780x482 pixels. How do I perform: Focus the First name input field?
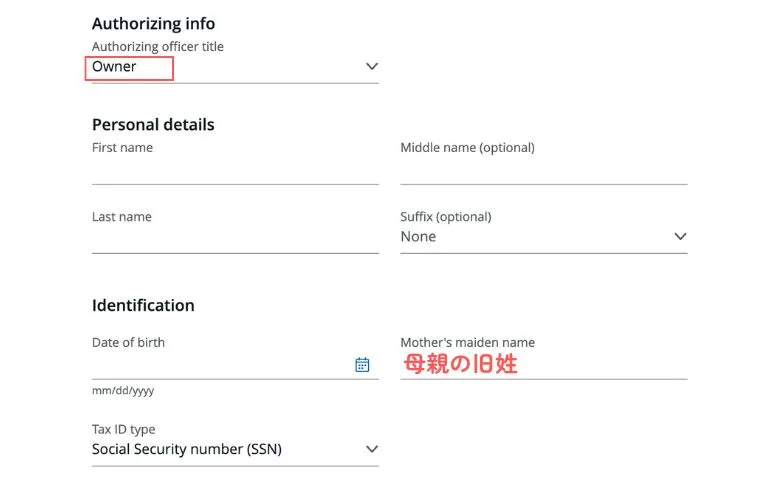coord(235,172)
